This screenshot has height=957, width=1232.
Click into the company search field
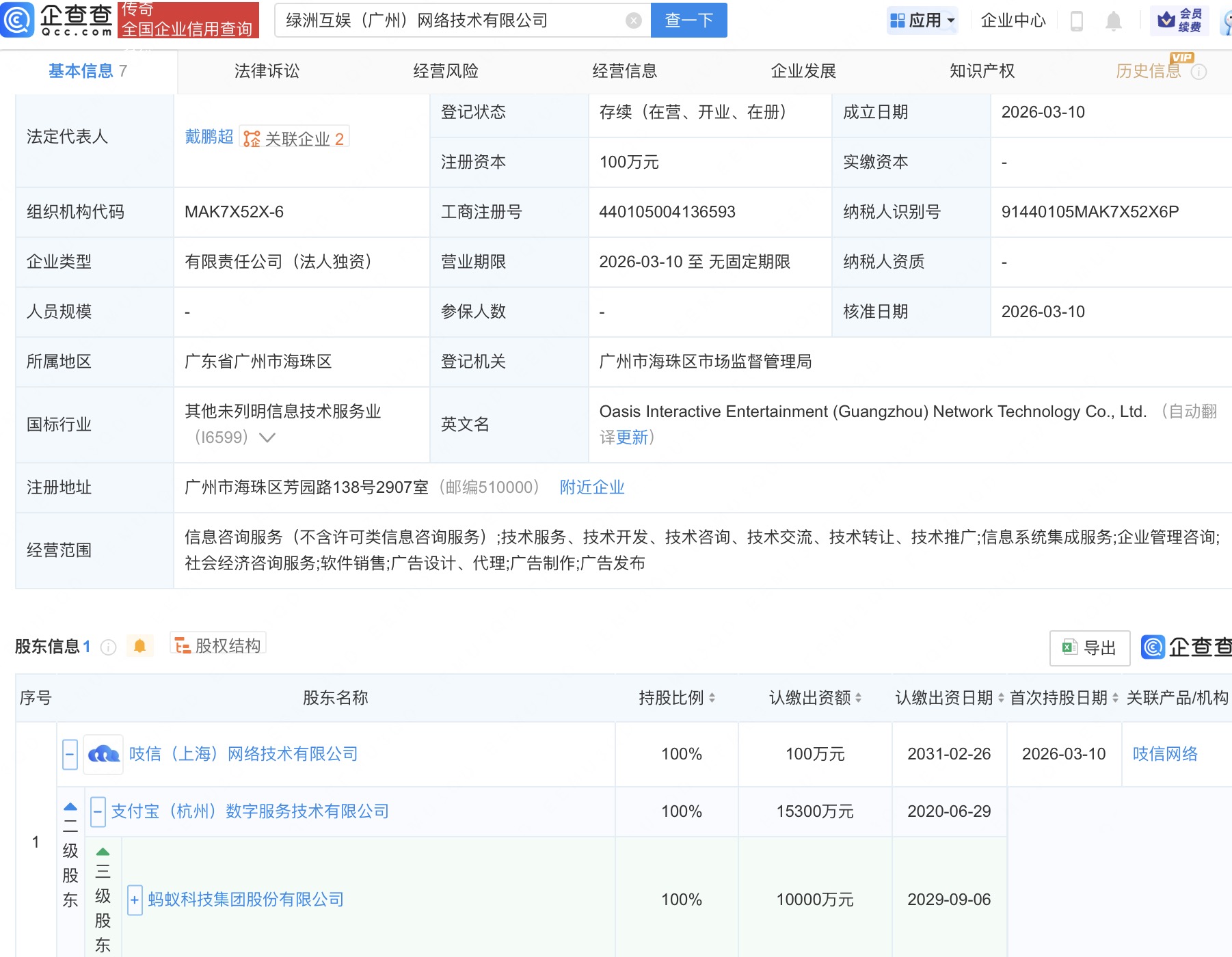(451, 21)
